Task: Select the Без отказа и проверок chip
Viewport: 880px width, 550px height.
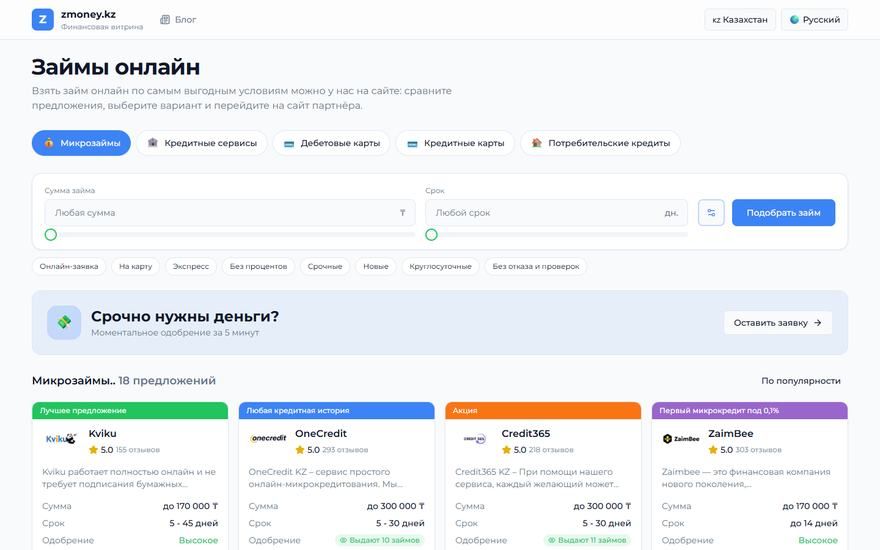Action: [535, 266]
